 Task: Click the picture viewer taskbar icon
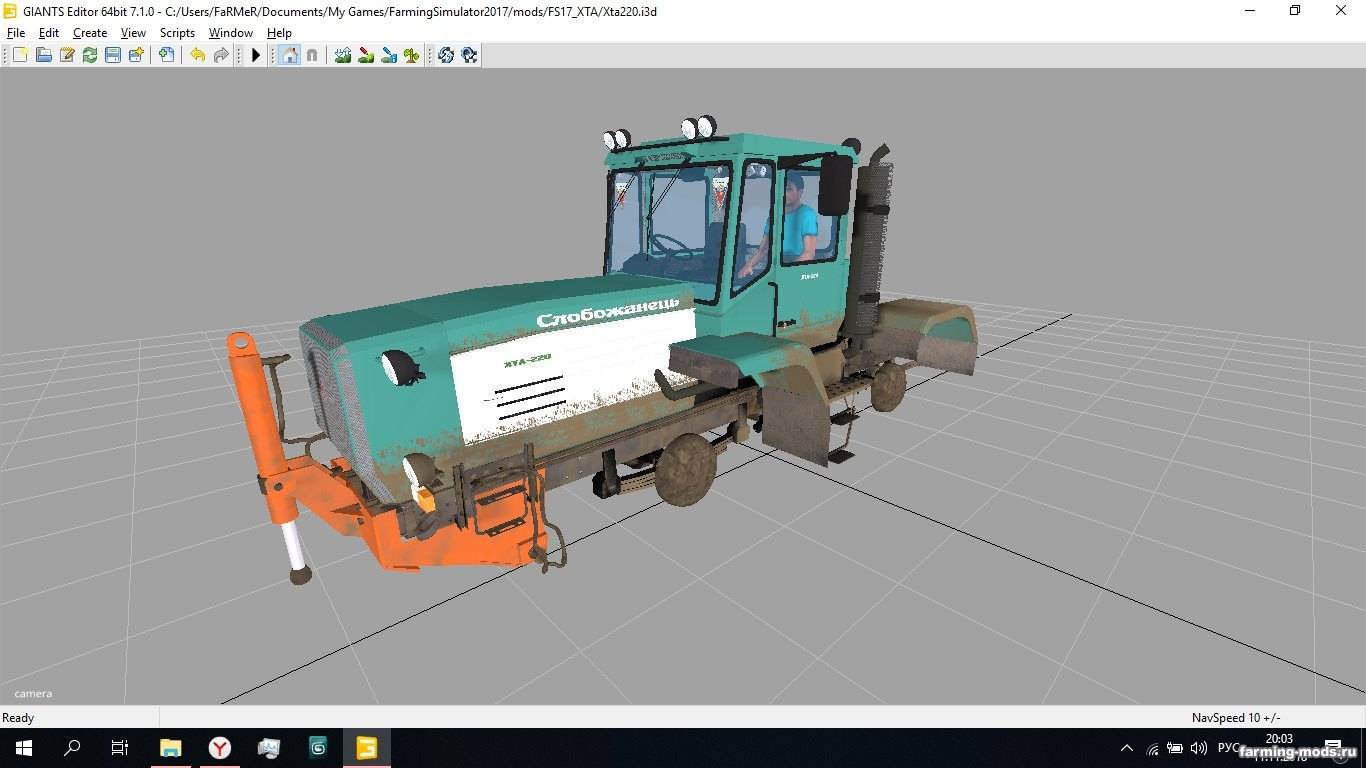pos(269,748)
